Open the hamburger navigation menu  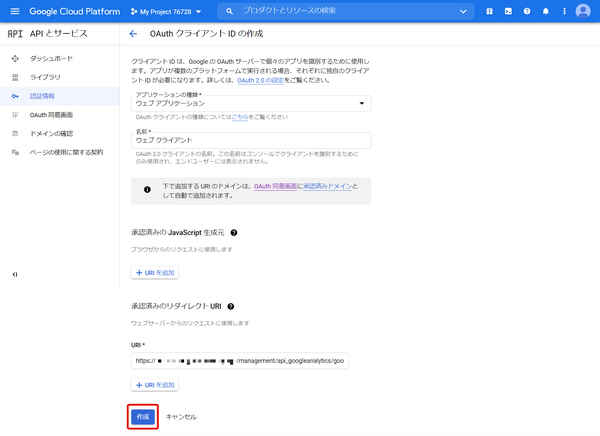15,11
